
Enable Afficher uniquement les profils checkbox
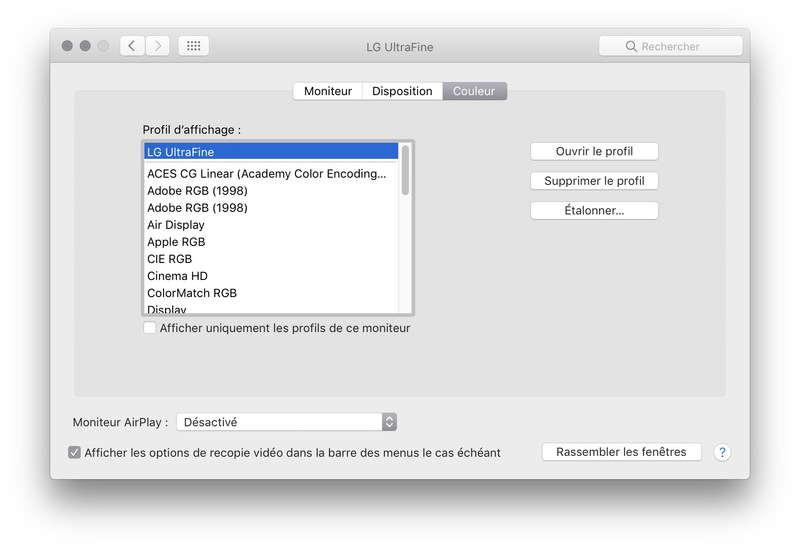(x=149, y=328)
